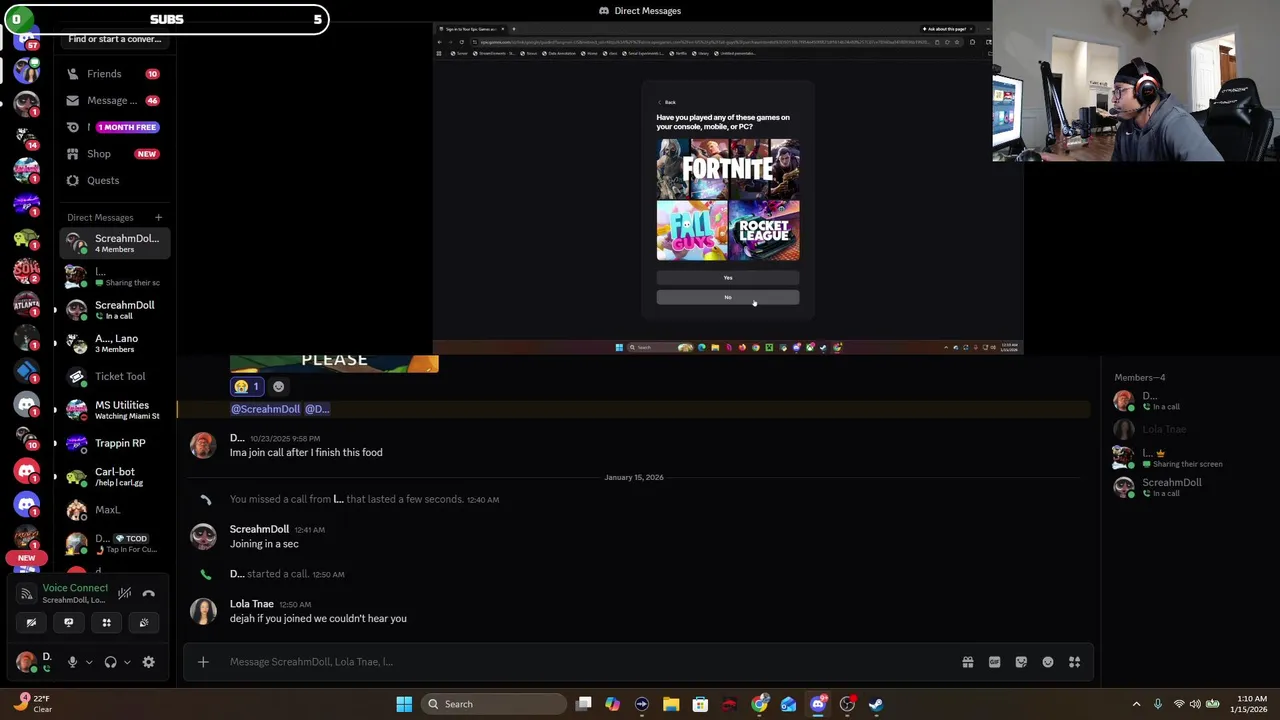Open MaxL direct message

tap(115, 510)
